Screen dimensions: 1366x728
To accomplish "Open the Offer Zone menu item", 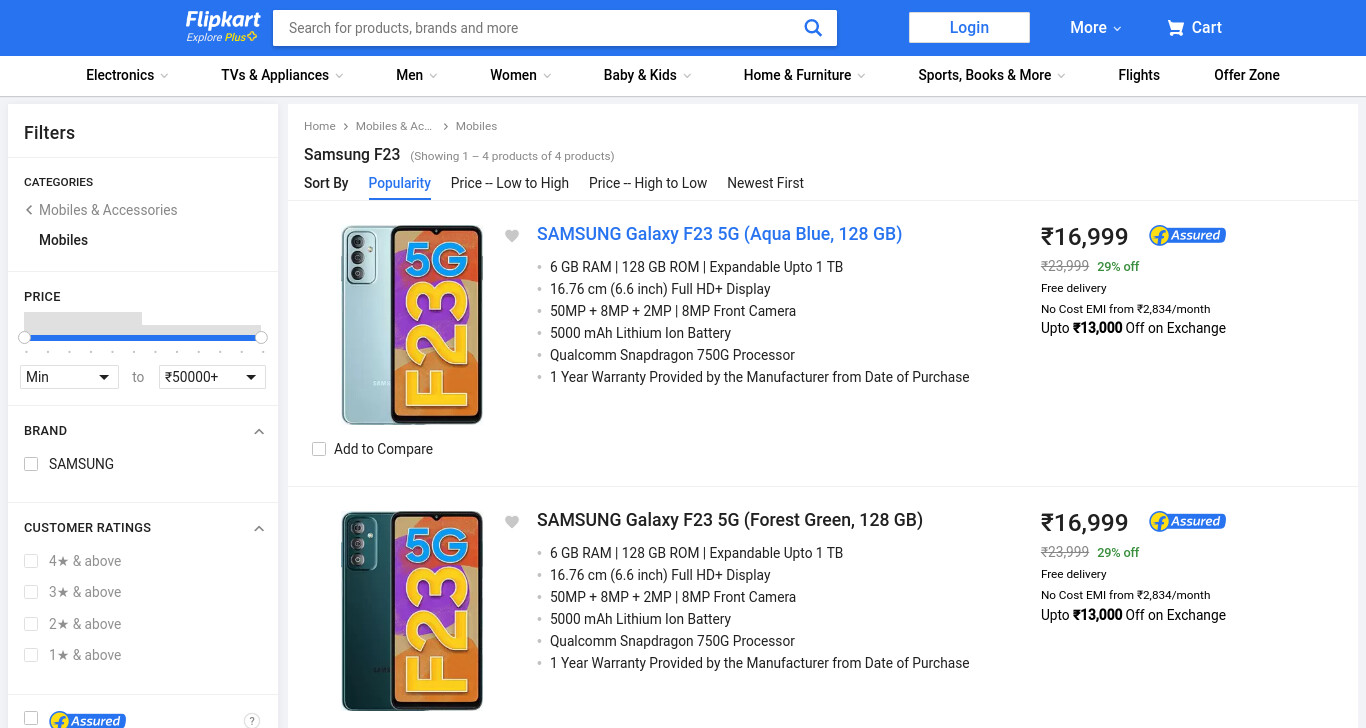I will click(1247, 75).
